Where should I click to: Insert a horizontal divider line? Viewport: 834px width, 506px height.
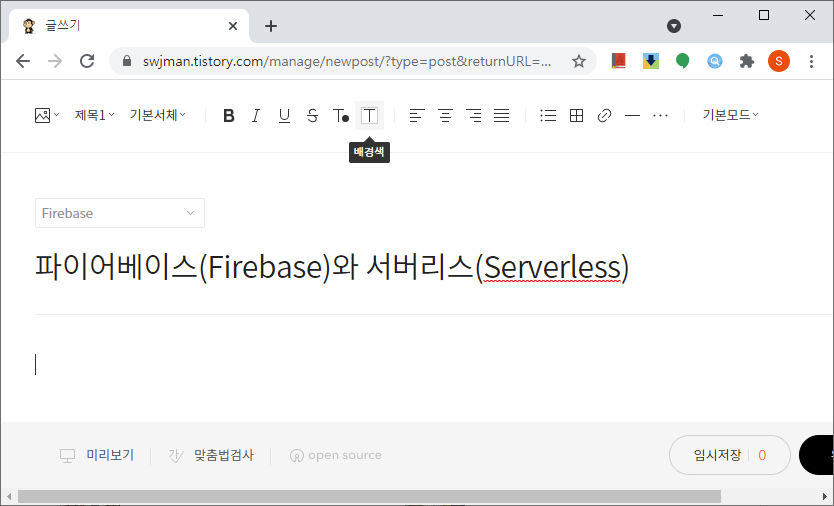coord(632,115)
